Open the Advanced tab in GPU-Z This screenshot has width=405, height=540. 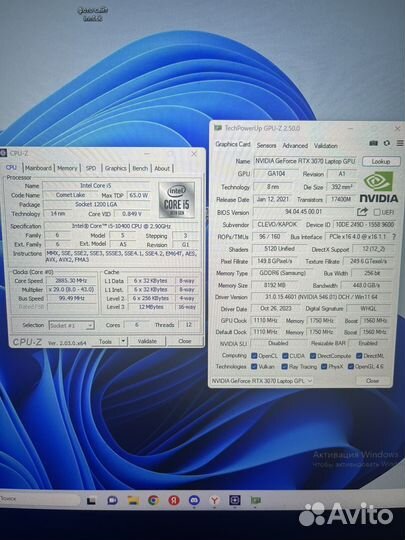295,146
